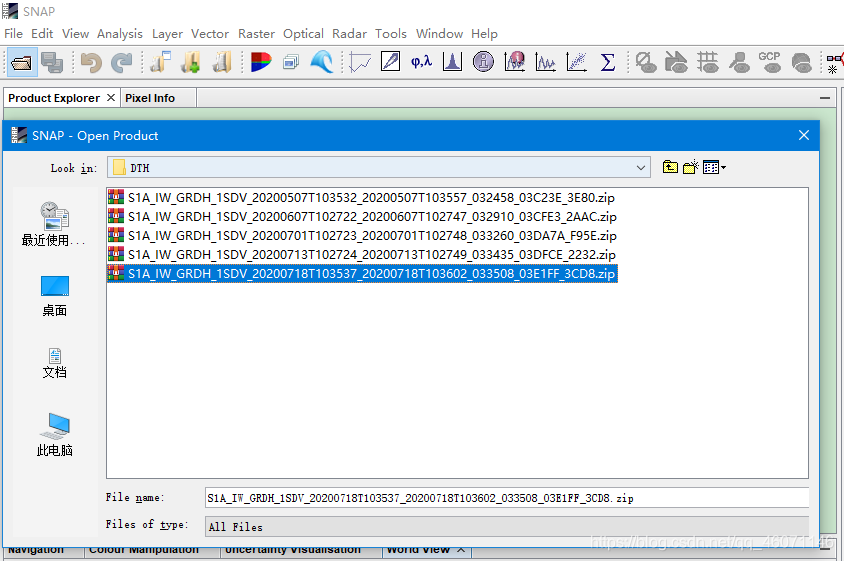Screen dimensions: 844x561
Task: Toggle the pin overlay icon
Action: [x=739, y=62]
